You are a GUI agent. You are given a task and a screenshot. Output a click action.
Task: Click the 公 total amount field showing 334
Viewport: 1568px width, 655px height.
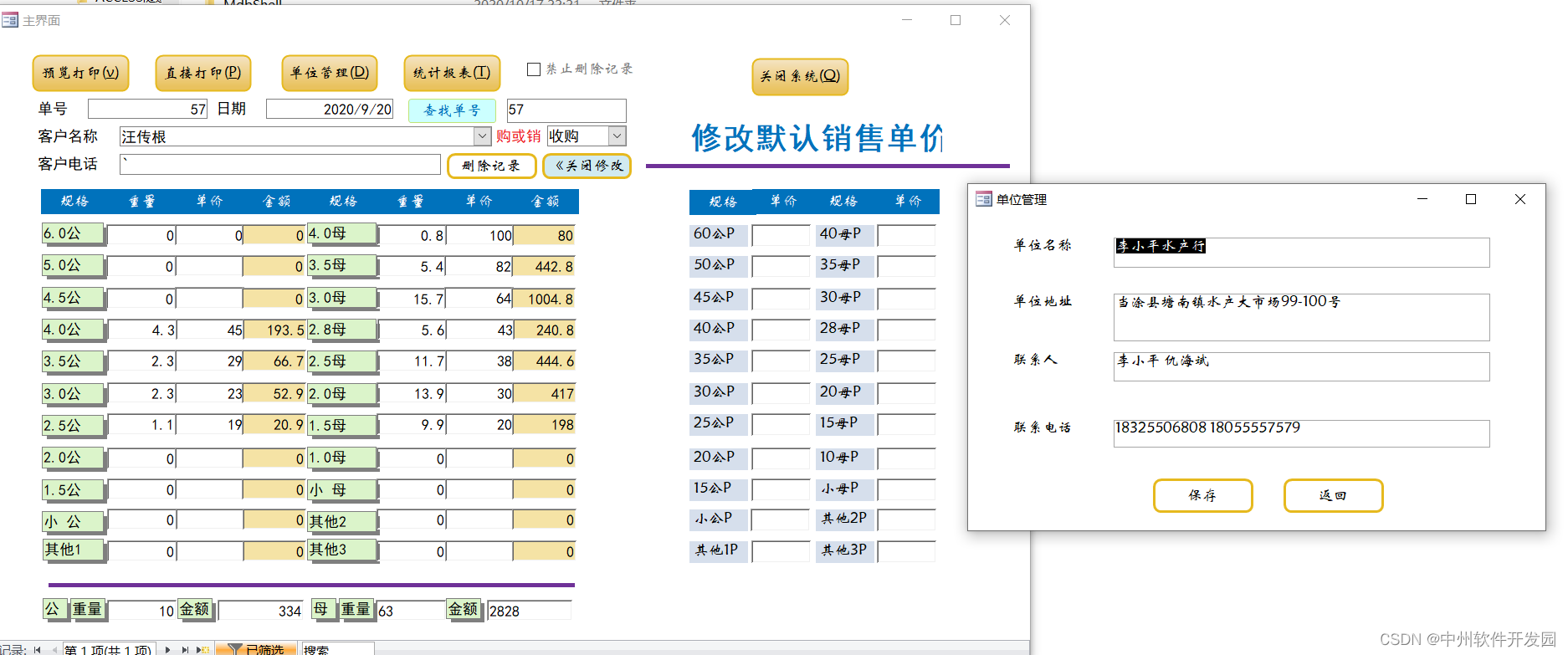point(260,611)
